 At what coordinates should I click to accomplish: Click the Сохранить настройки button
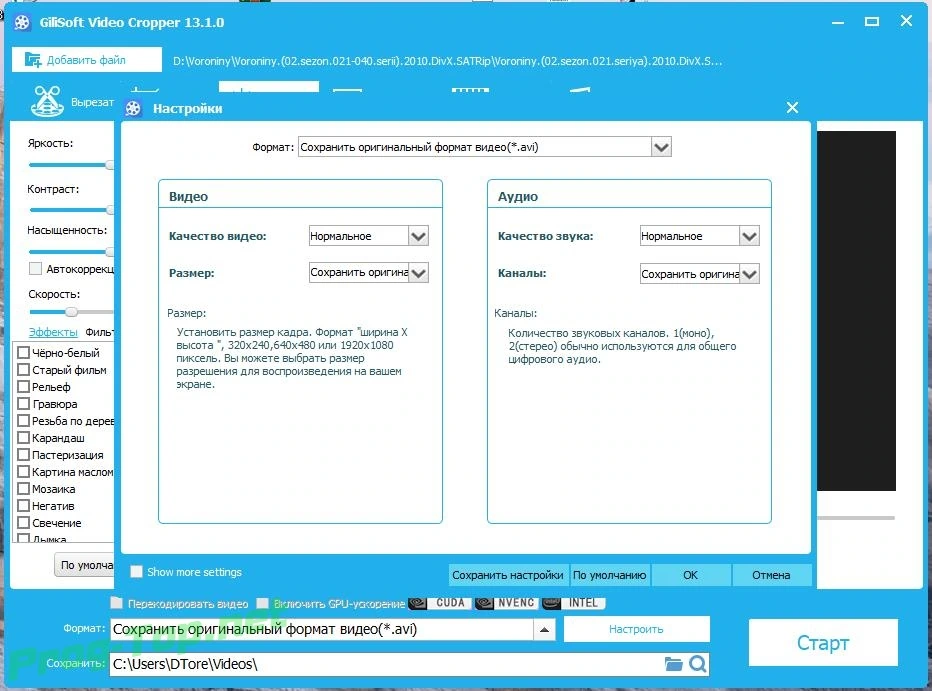click(x=508, y=575)
